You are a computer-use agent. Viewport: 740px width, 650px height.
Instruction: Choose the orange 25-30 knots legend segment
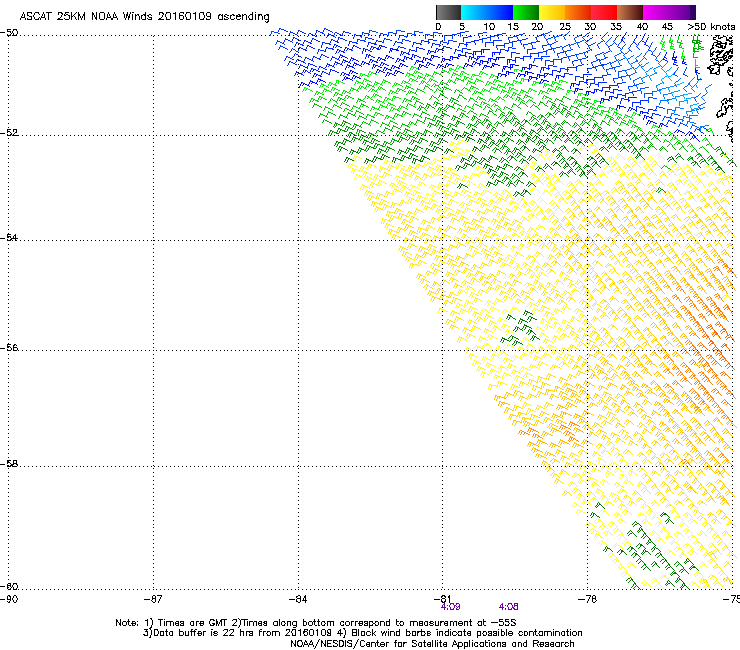click(578, 12)
